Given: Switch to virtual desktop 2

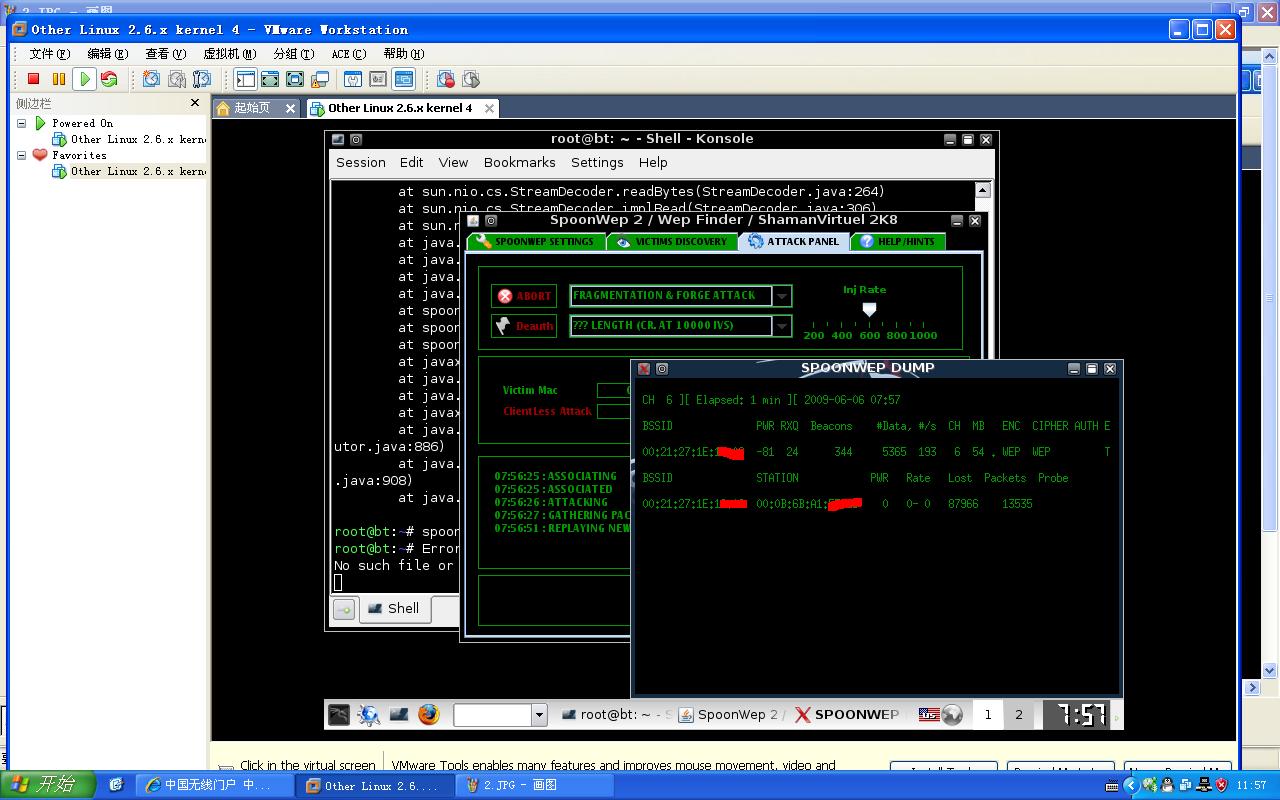Looking at the screenshot, I should [1019, 714].
